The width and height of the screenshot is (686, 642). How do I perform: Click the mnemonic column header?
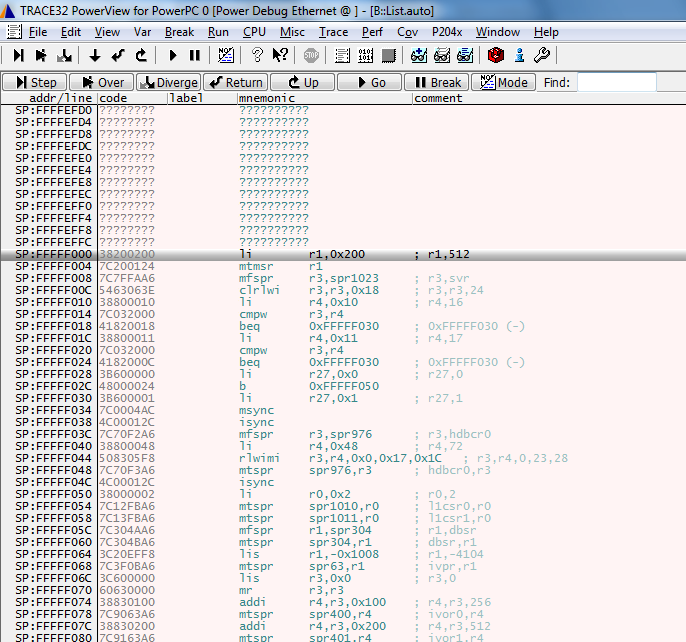tap(267, 98)
